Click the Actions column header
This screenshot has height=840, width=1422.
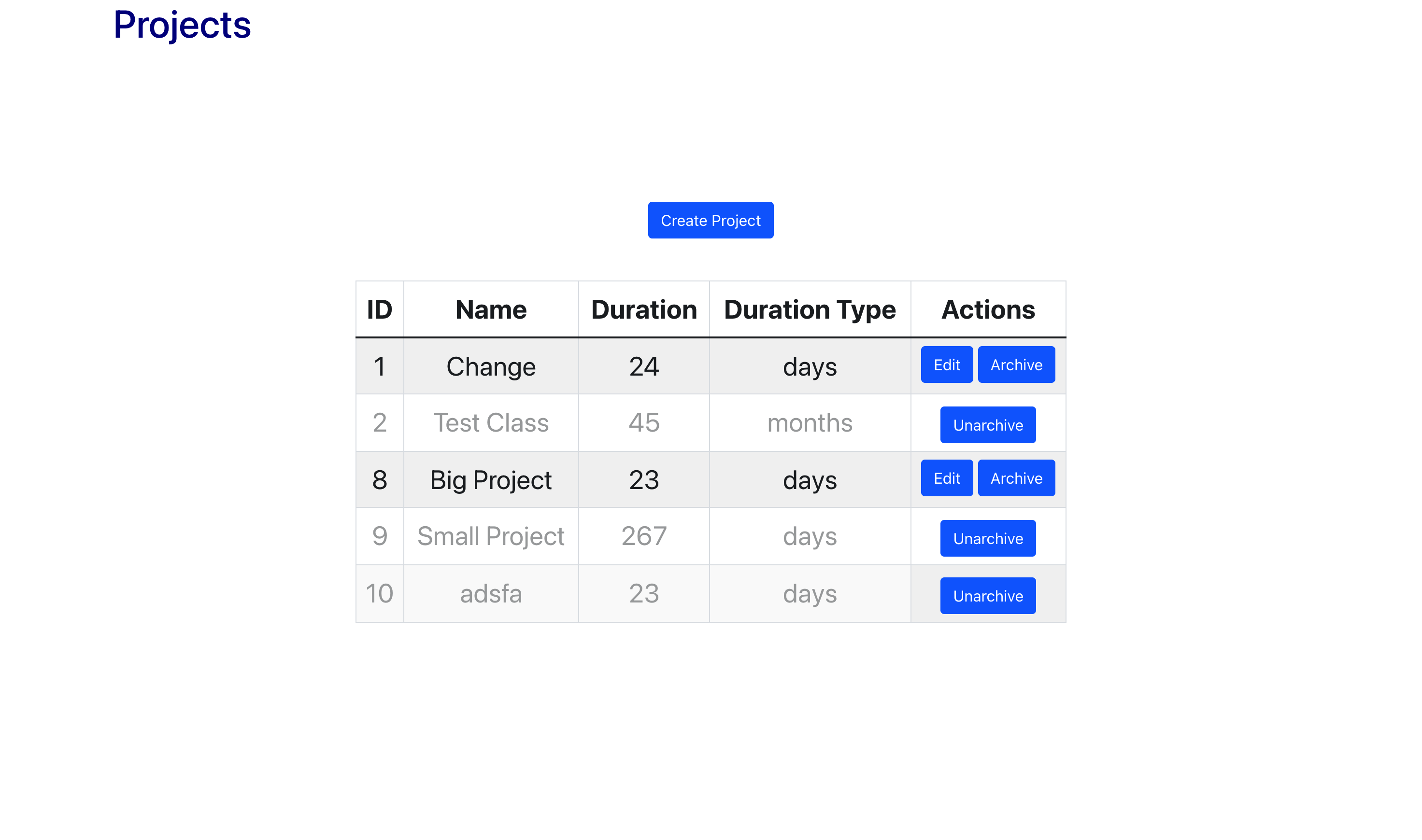[x=988, y=309]
